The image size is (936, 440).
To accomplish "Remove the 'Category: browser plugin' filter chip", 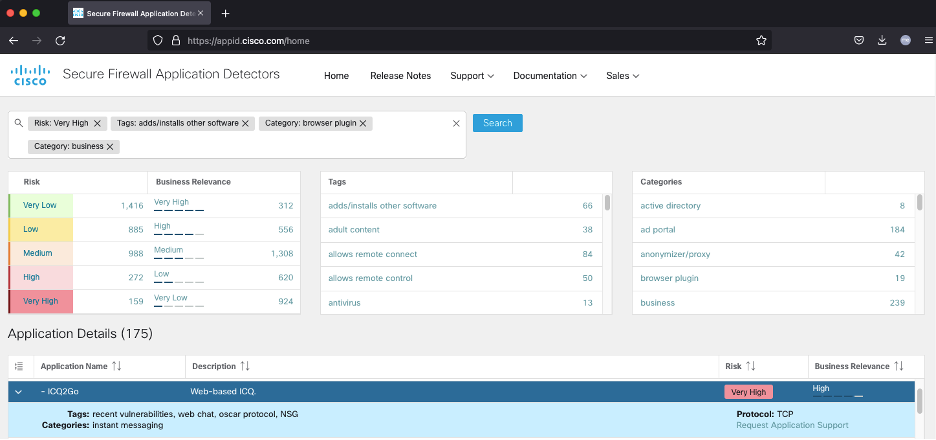I will (x=364, y=124).
